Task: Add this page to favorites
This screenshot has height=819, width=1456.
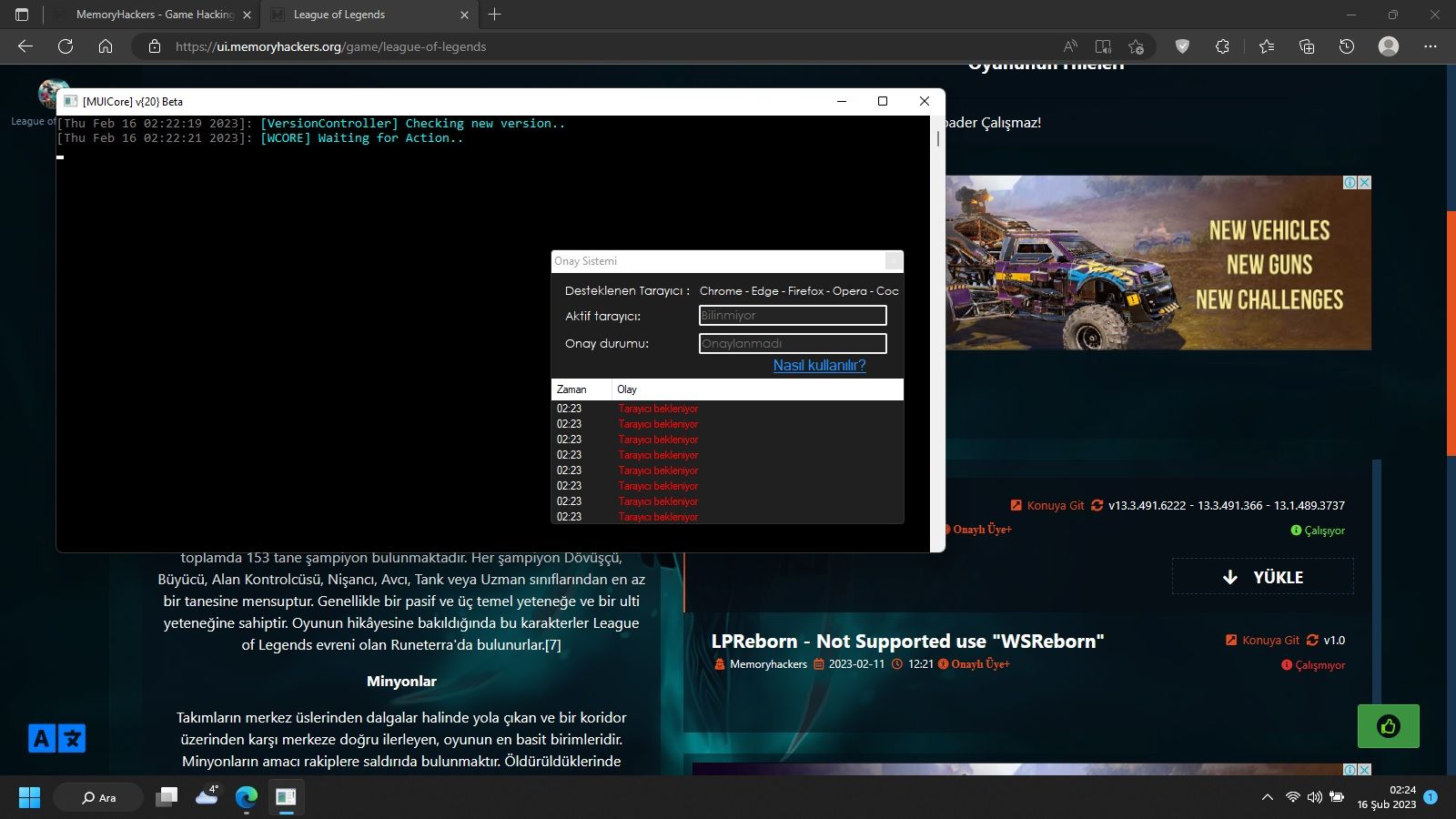Action: 1136,46
